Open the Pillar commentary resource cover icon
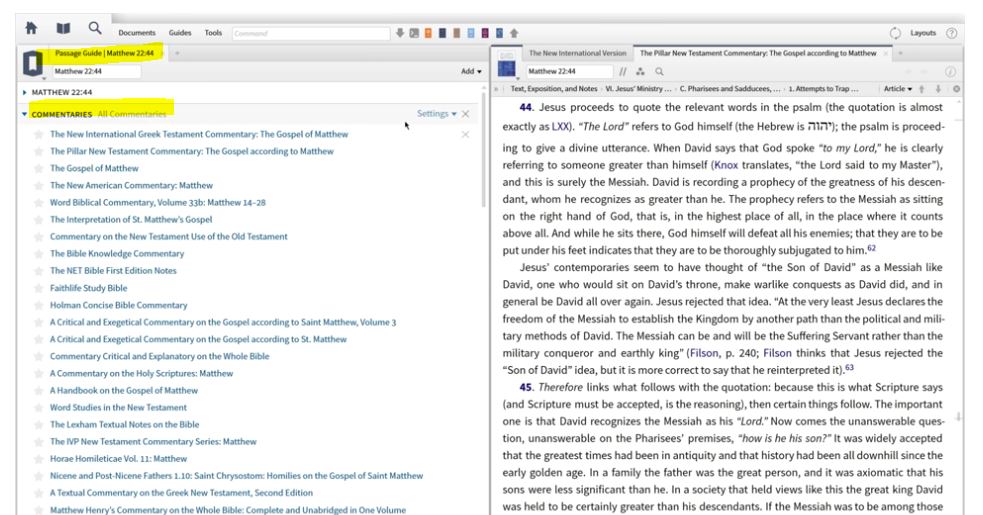The image size is (983, 515). coord(507,65)
